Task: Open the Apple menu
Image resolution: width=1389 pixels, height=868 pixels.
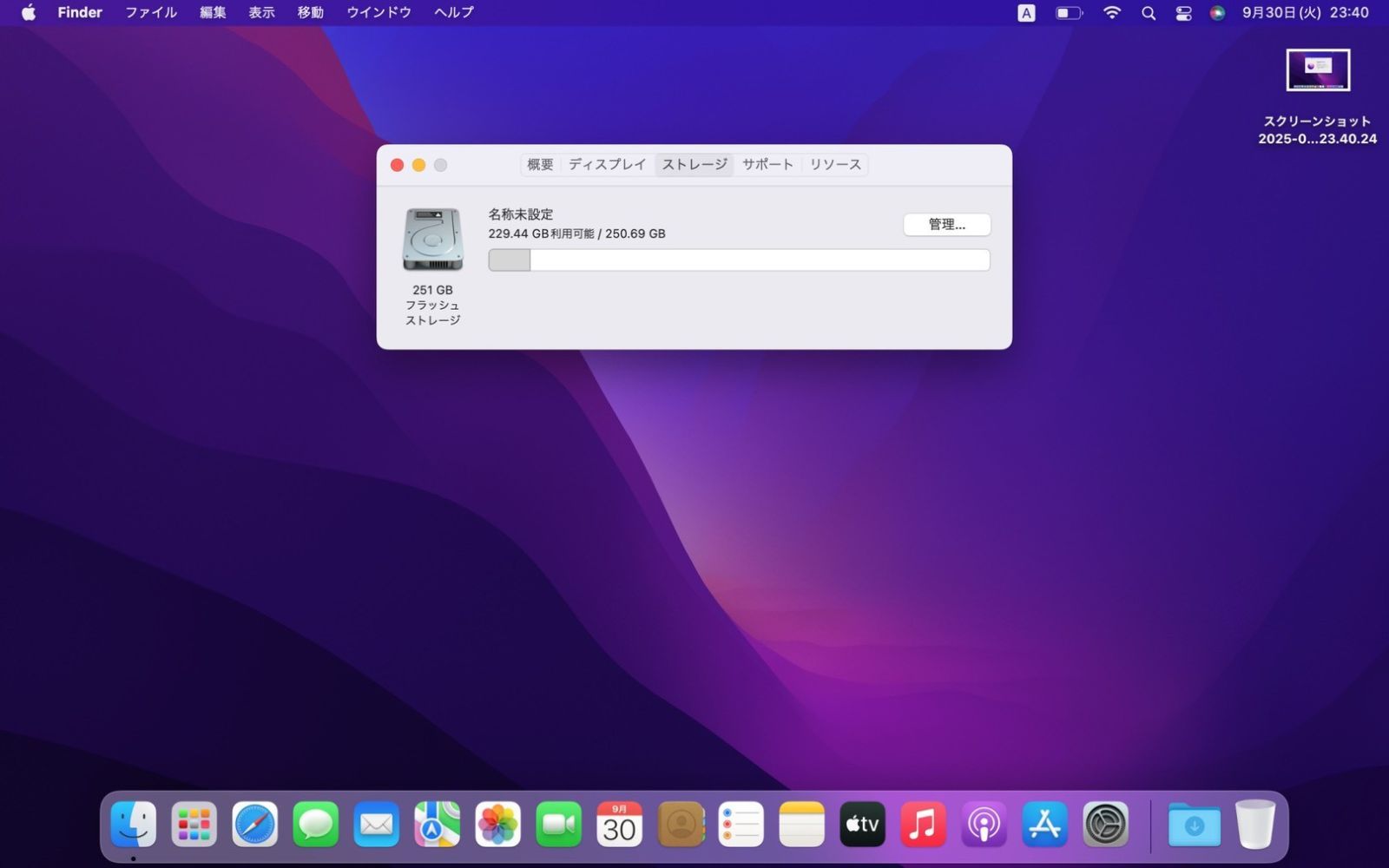Action: tap(27, 12)
